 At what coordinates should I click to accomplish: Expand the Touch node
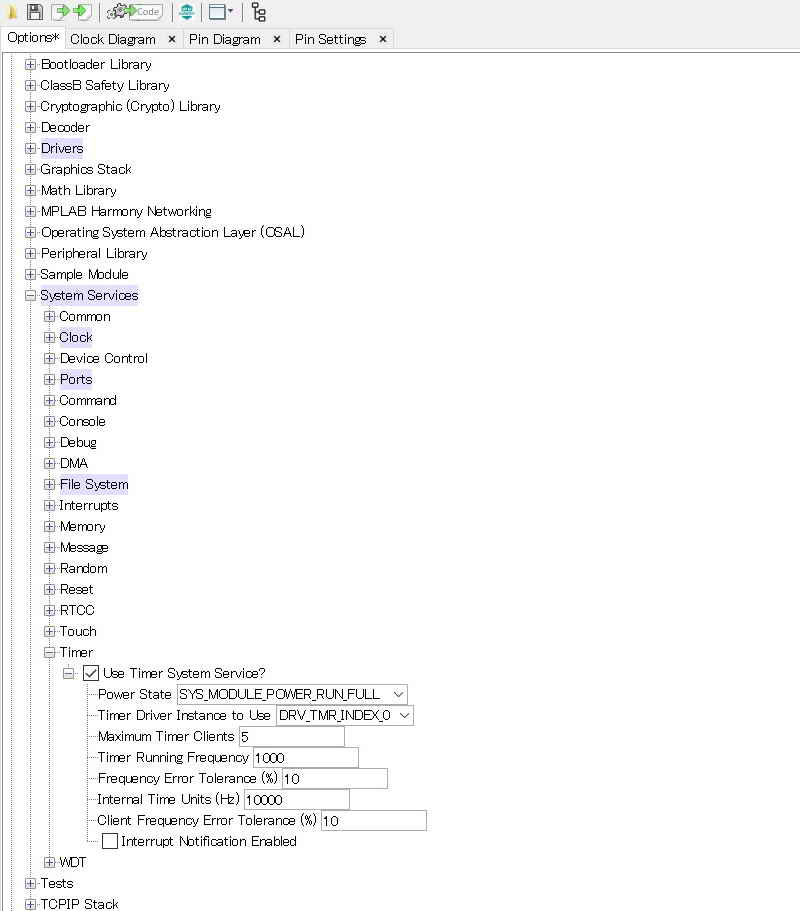[49, 631]
